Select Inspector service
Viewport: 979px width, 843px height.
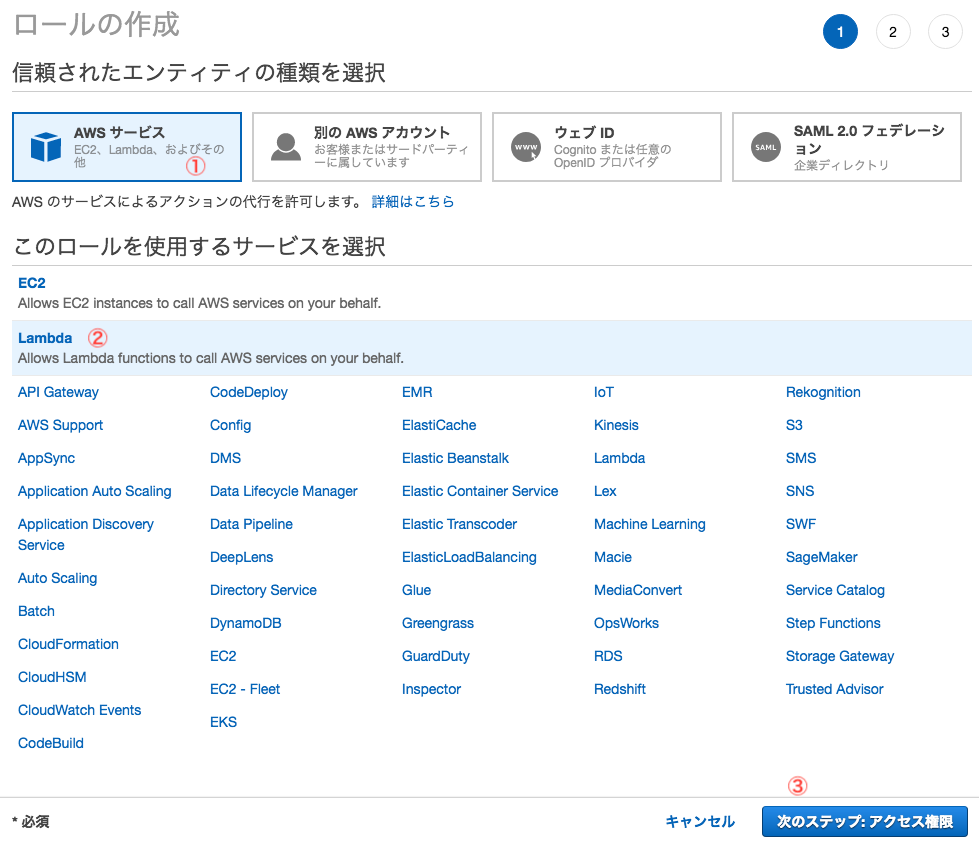pos(431,689)
